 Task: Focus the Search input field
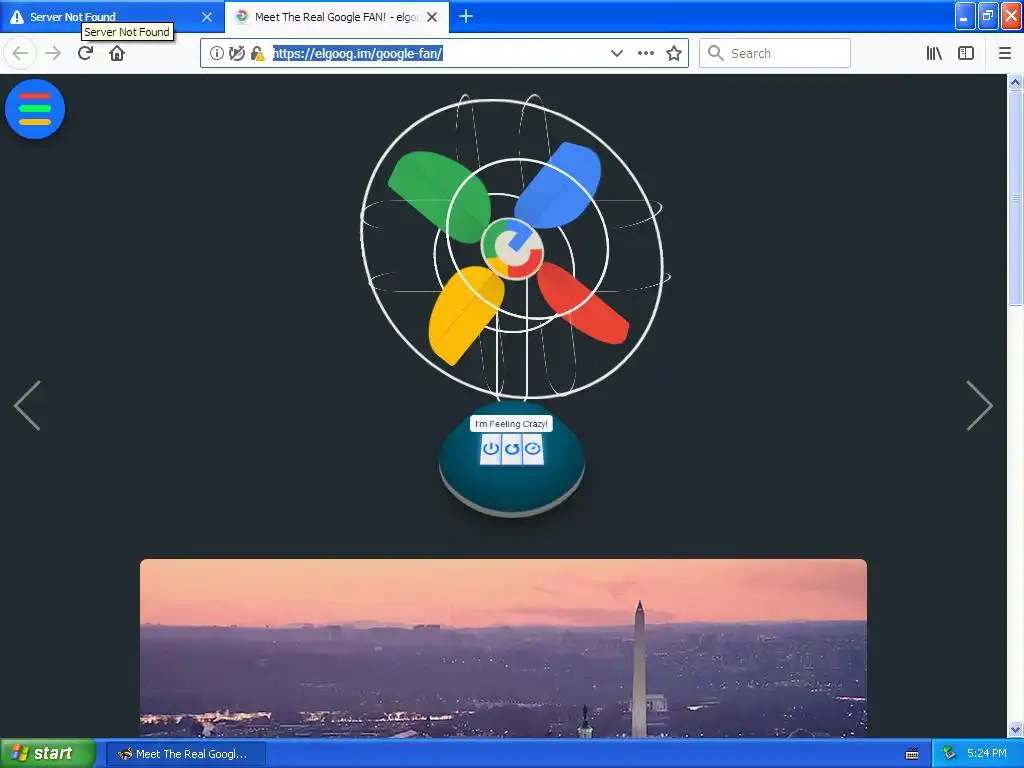coord(775,53)
